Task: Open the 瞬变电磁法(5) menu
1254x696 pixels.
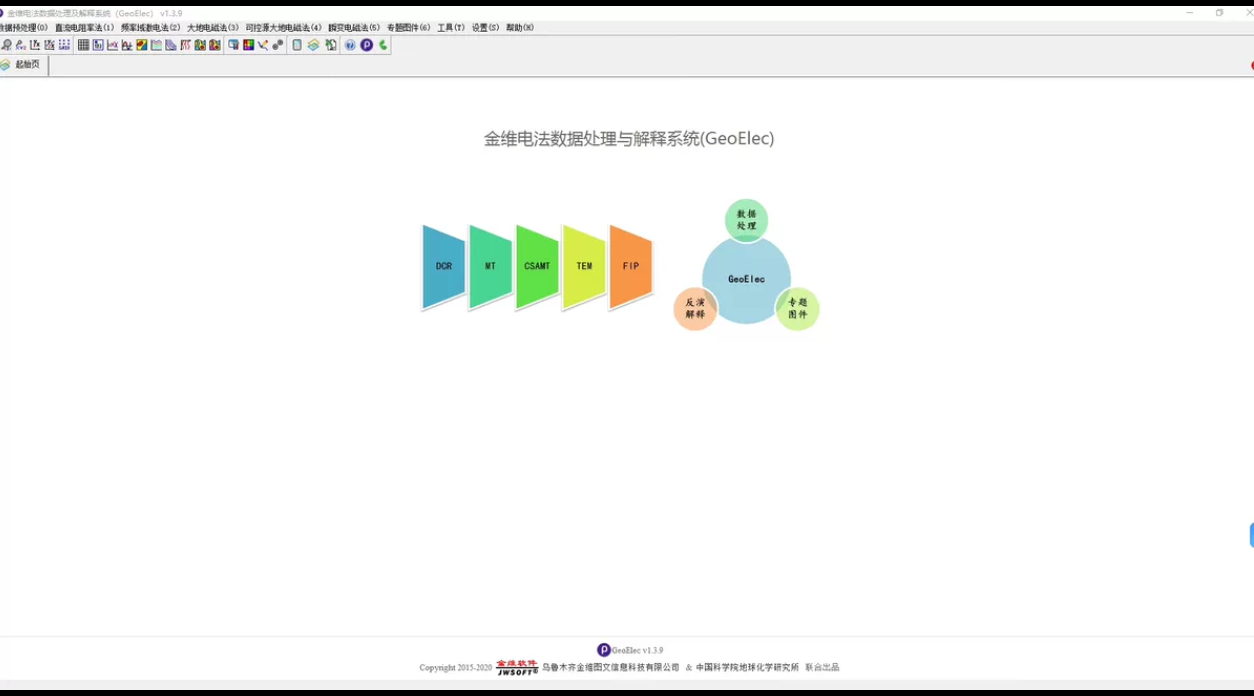Action: [354, 28]
